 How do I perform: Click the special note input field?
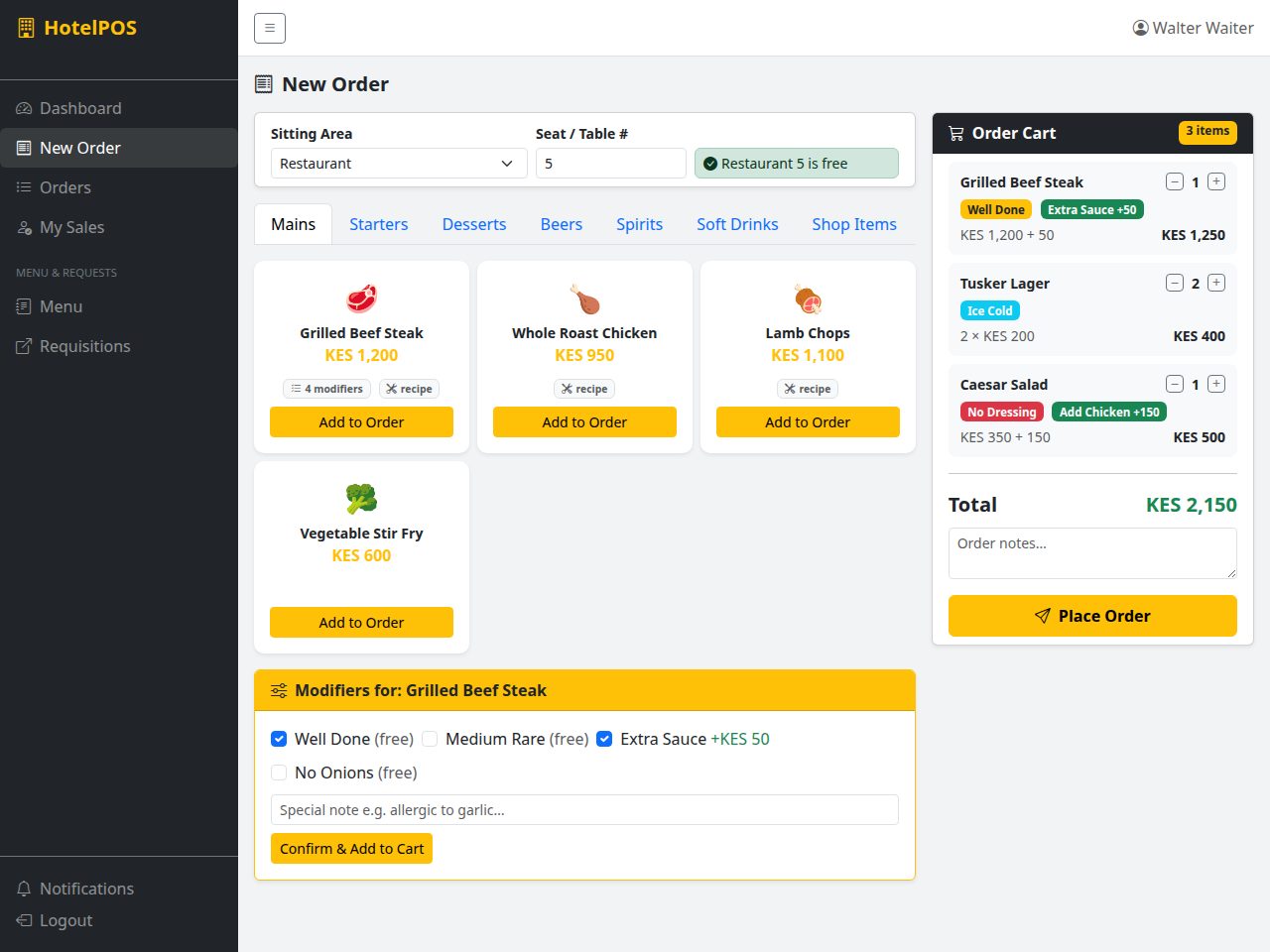coord(584,810)
